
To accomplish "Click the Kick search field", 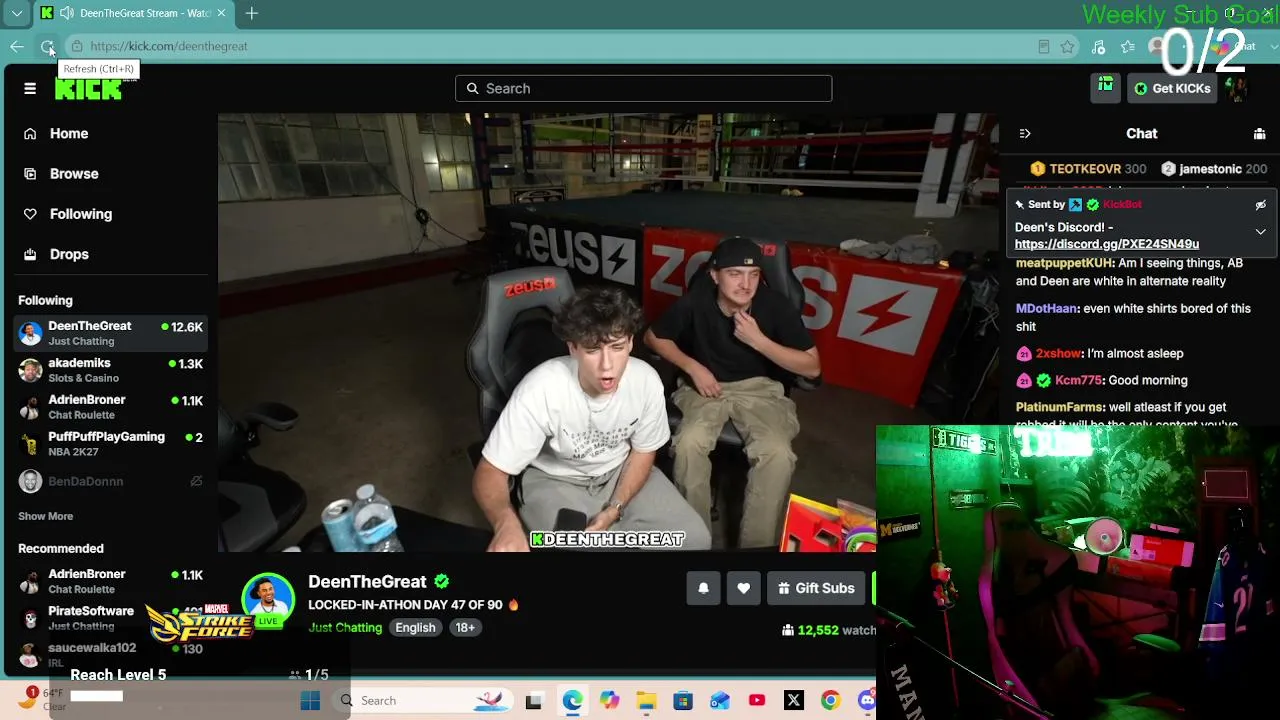I will coord(643,89).
